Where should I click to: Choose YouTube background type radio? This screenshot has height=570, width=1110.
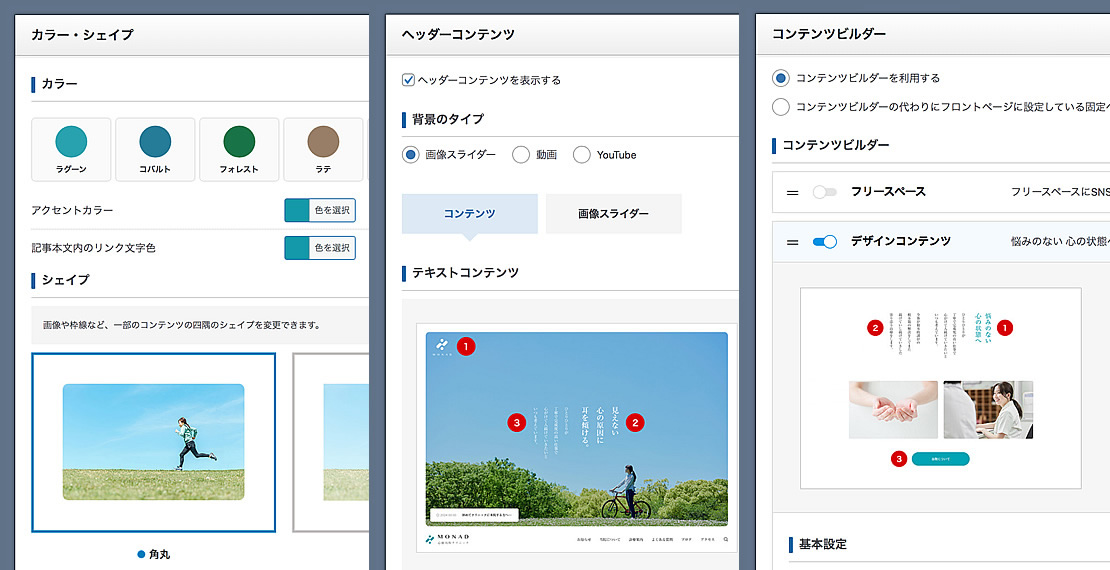point(582,155)
